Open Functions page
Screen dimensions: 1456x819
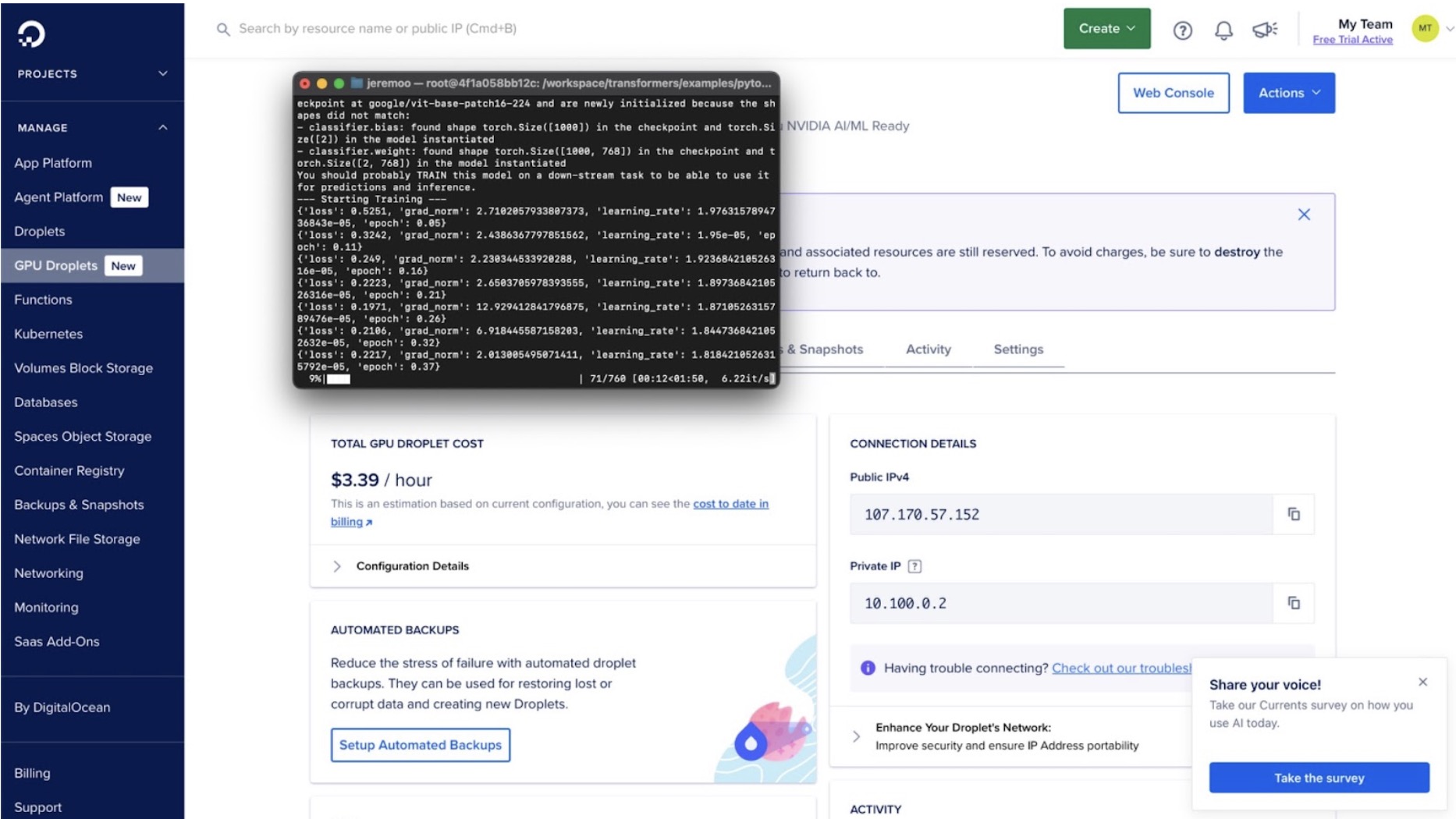coord(43,300)
